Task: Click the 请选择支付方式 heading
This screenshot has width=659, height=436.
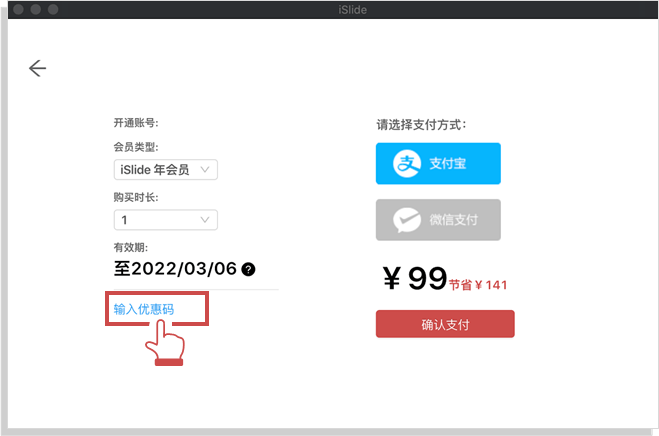Action: tap(421, 125)
